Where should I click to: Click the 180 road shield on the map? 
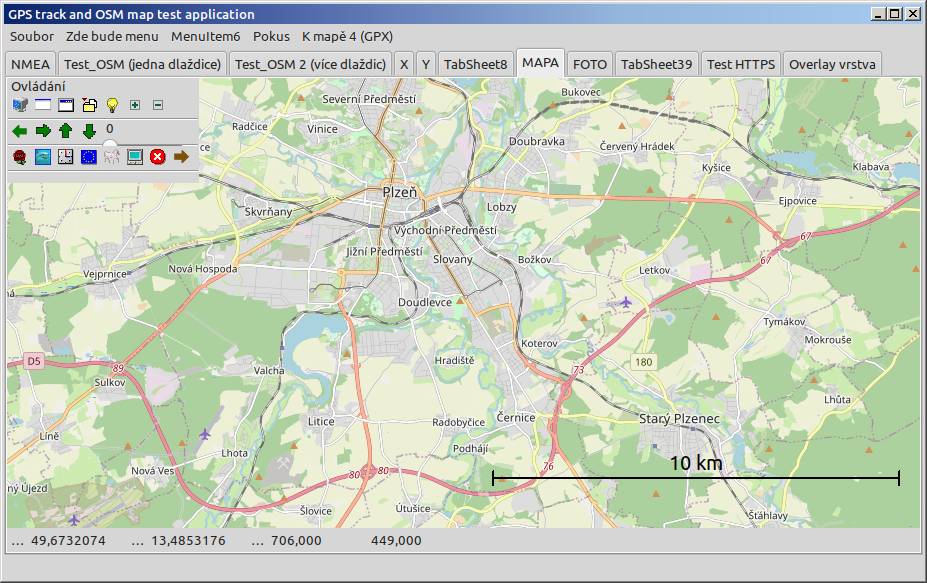click(644, 362)
